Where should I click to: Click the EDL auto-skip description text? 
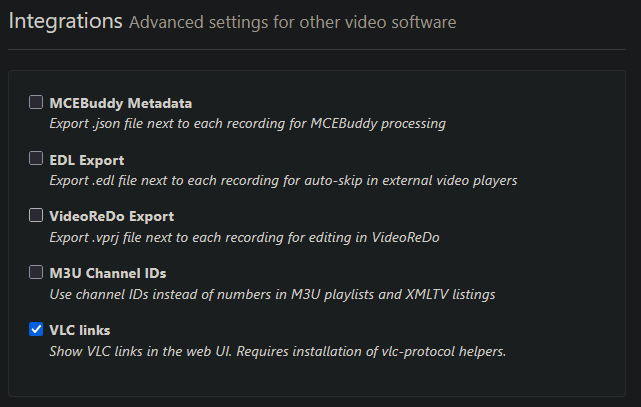(283, 181)
